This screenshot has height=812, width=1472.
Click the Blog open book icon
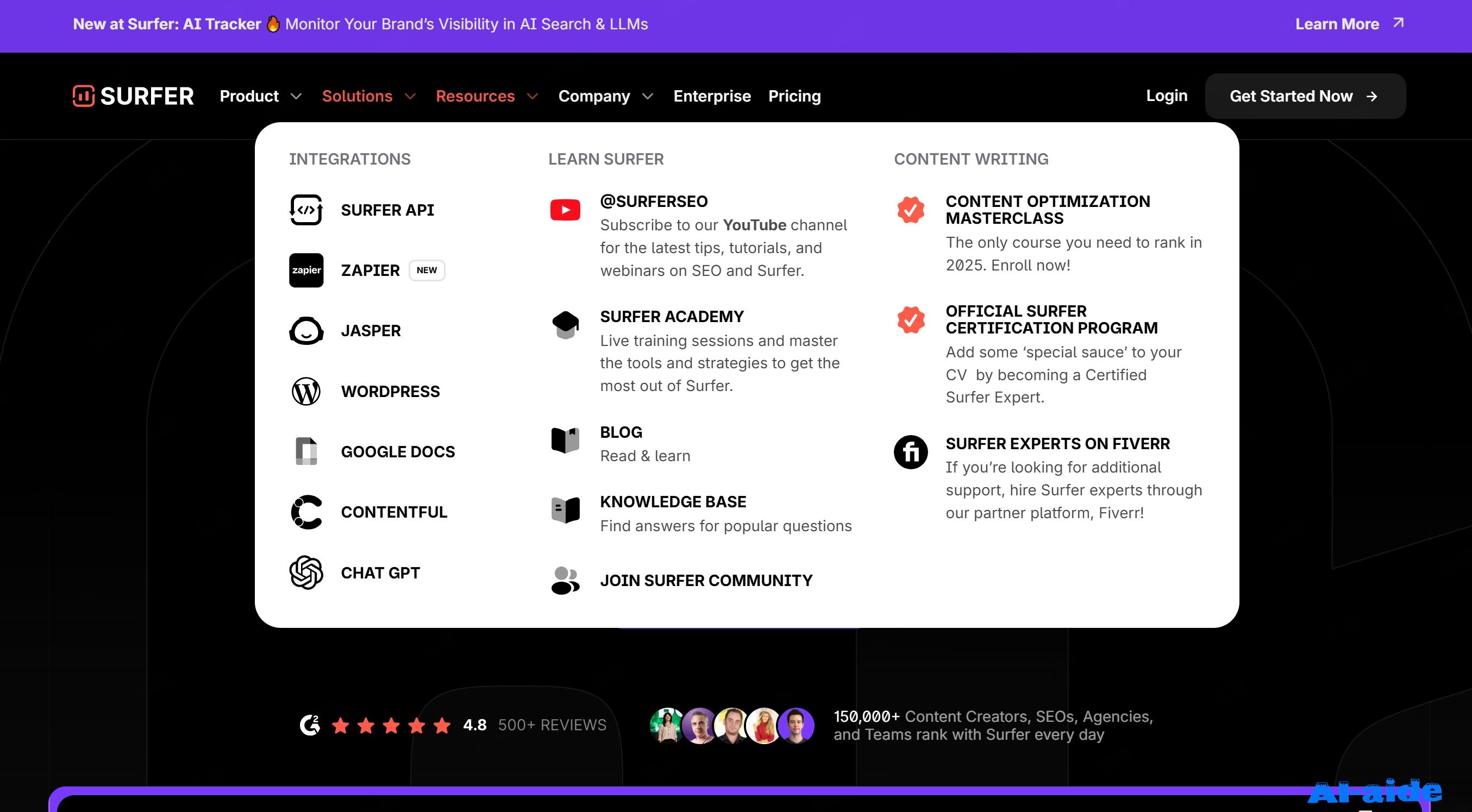565,440
